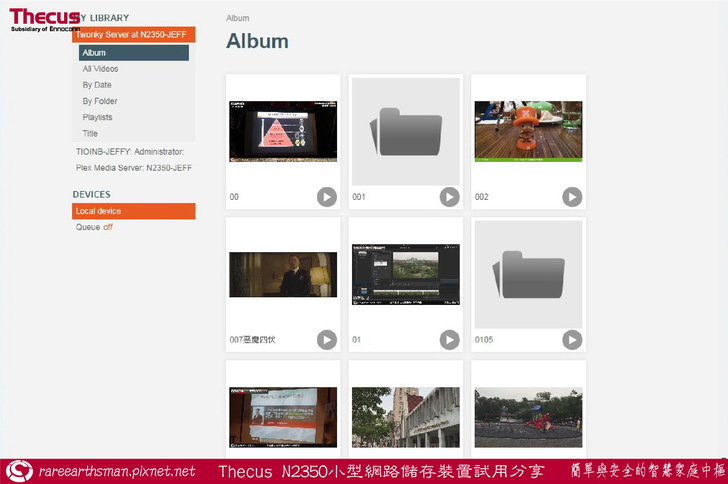Play contents of folder 0105
728x484 pixels.
(x=571, y=340)
